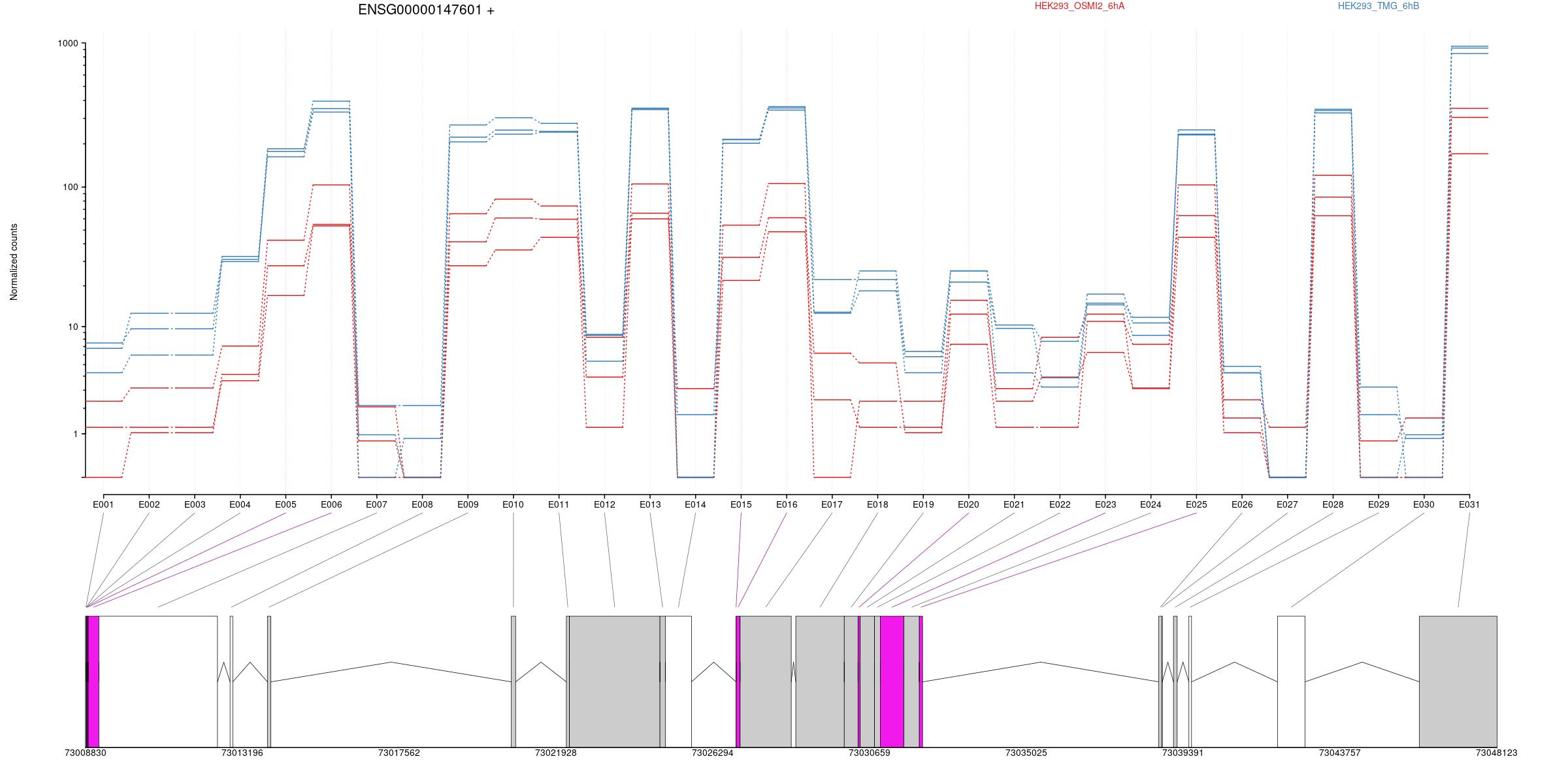Select exon bin label E028
The image size is (1568, 784).
1333,504
